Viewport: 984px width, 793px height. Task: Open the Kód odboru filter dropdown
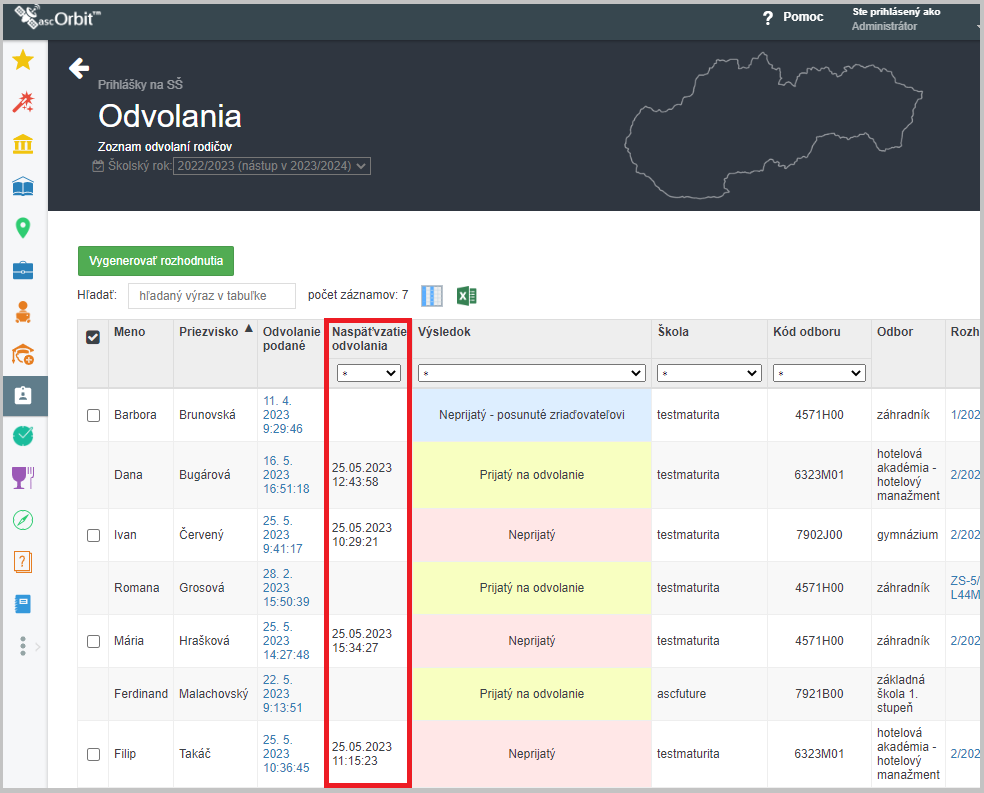tap(819, 373)
